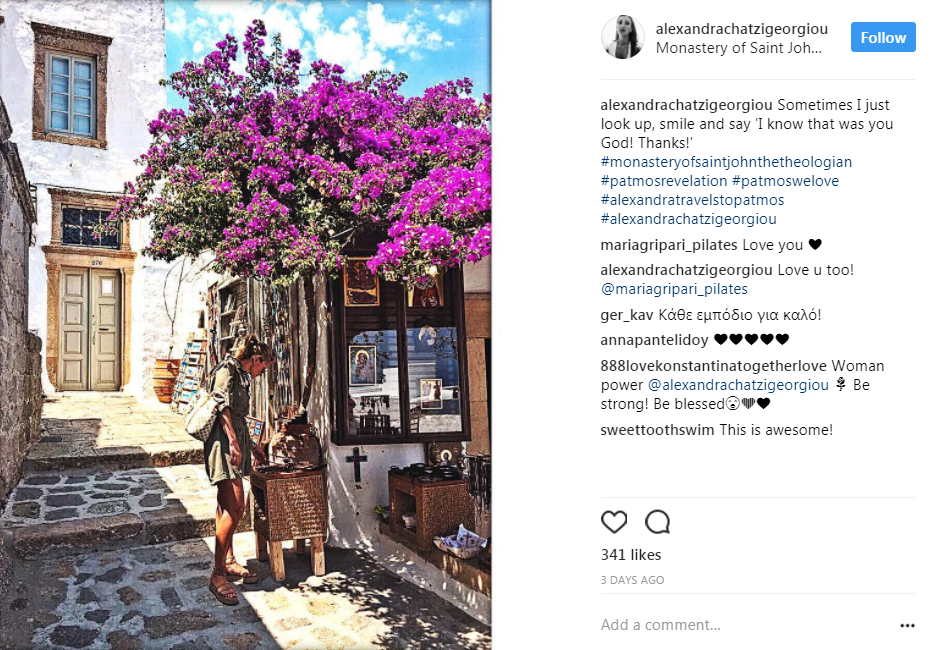Viewport: 937px width, 650px height.
Task: Focus the Add a comment field
Action: coord(747,625)
